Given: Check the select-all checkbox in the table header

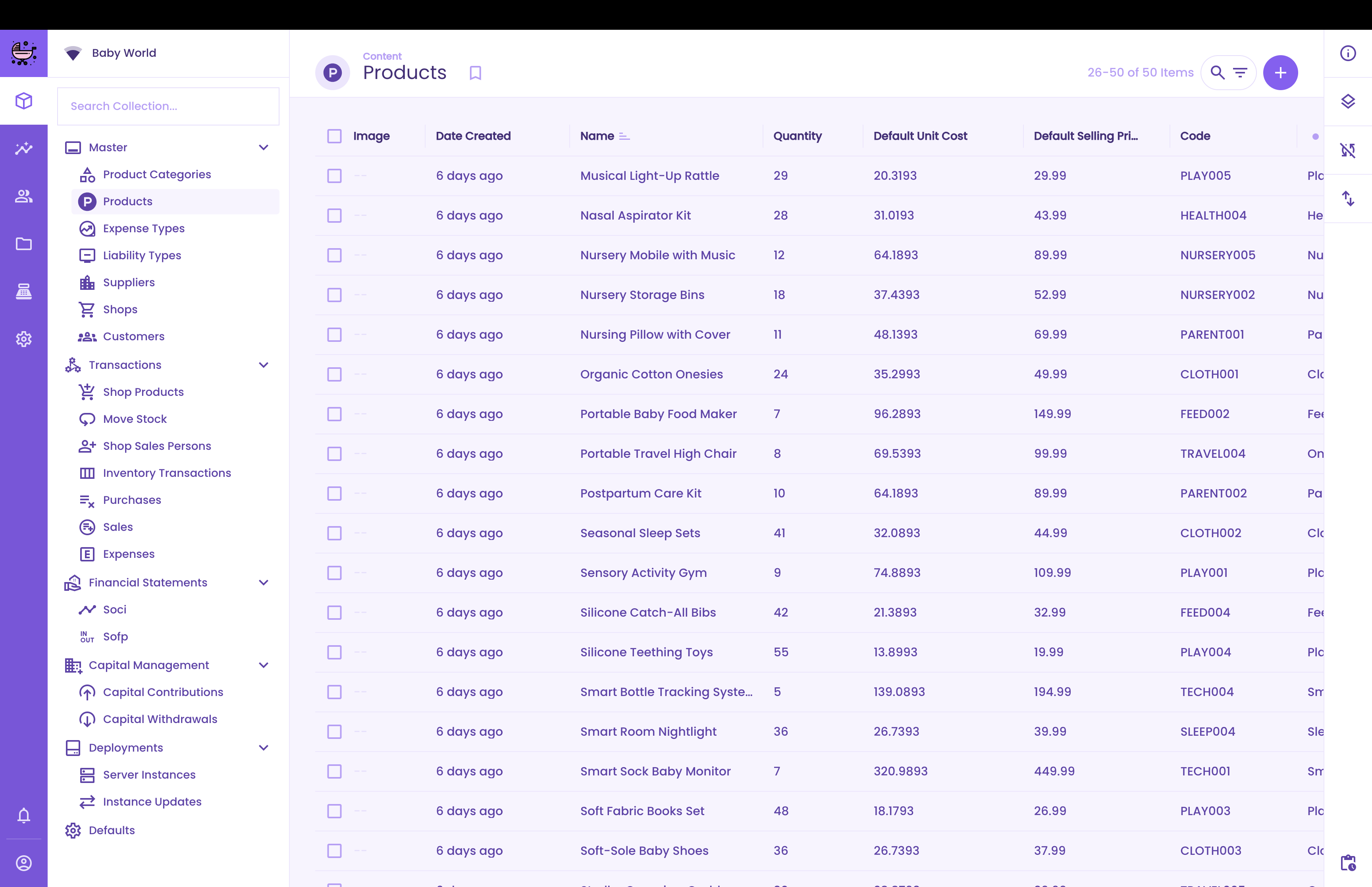Looking at the screenshot, I should pyautogui.click(x=334, y=136).
